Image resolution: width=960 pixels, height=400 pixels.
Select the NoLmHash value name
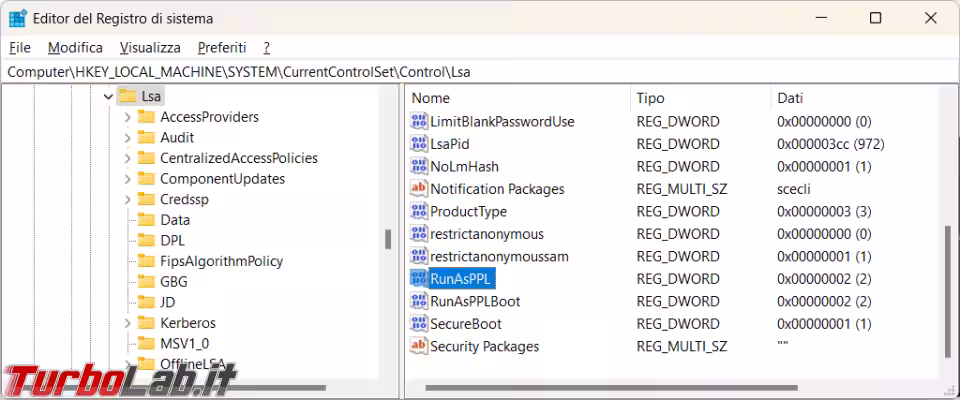point(464,166)
